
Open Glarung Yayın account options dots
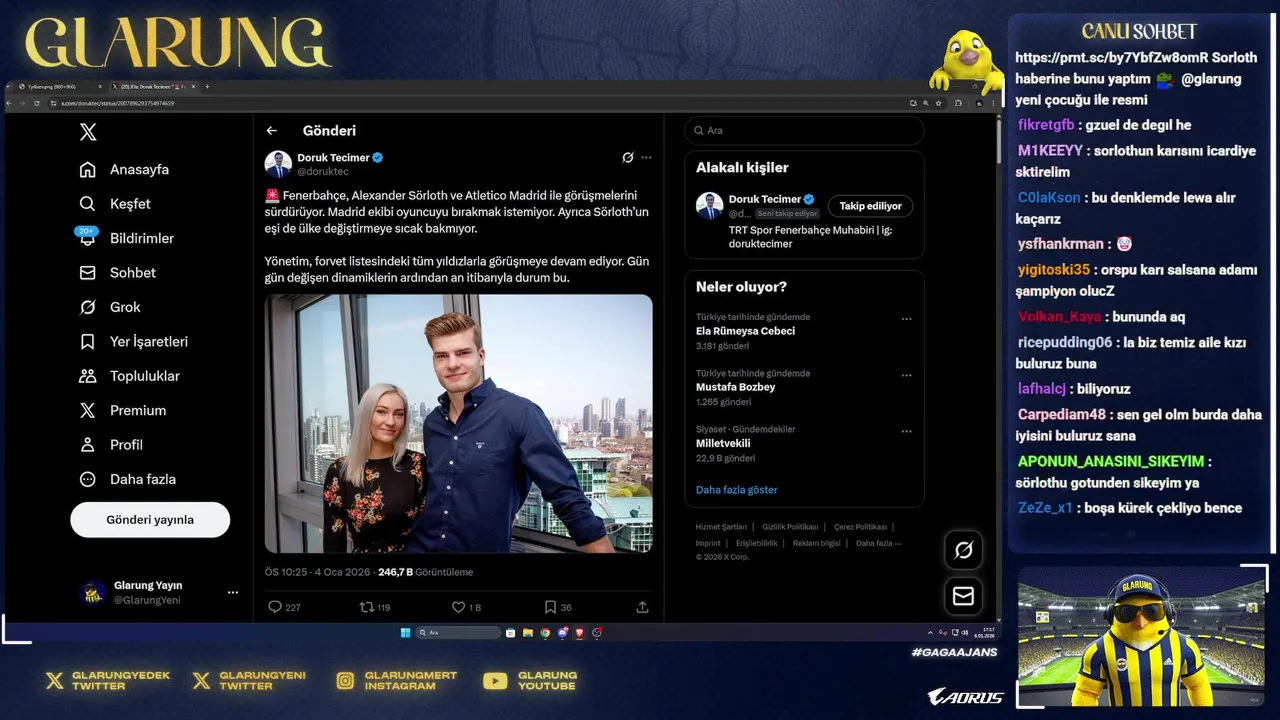point(233,593)
